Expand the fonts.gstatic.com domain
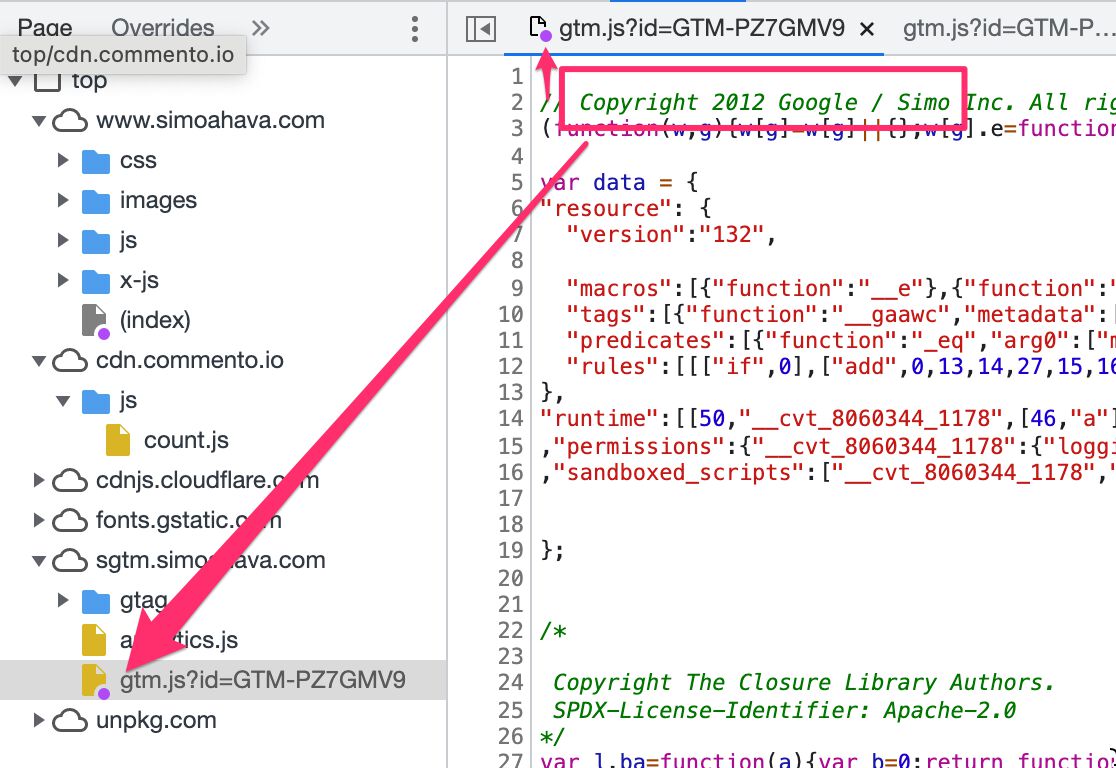 tap(39, 520)
